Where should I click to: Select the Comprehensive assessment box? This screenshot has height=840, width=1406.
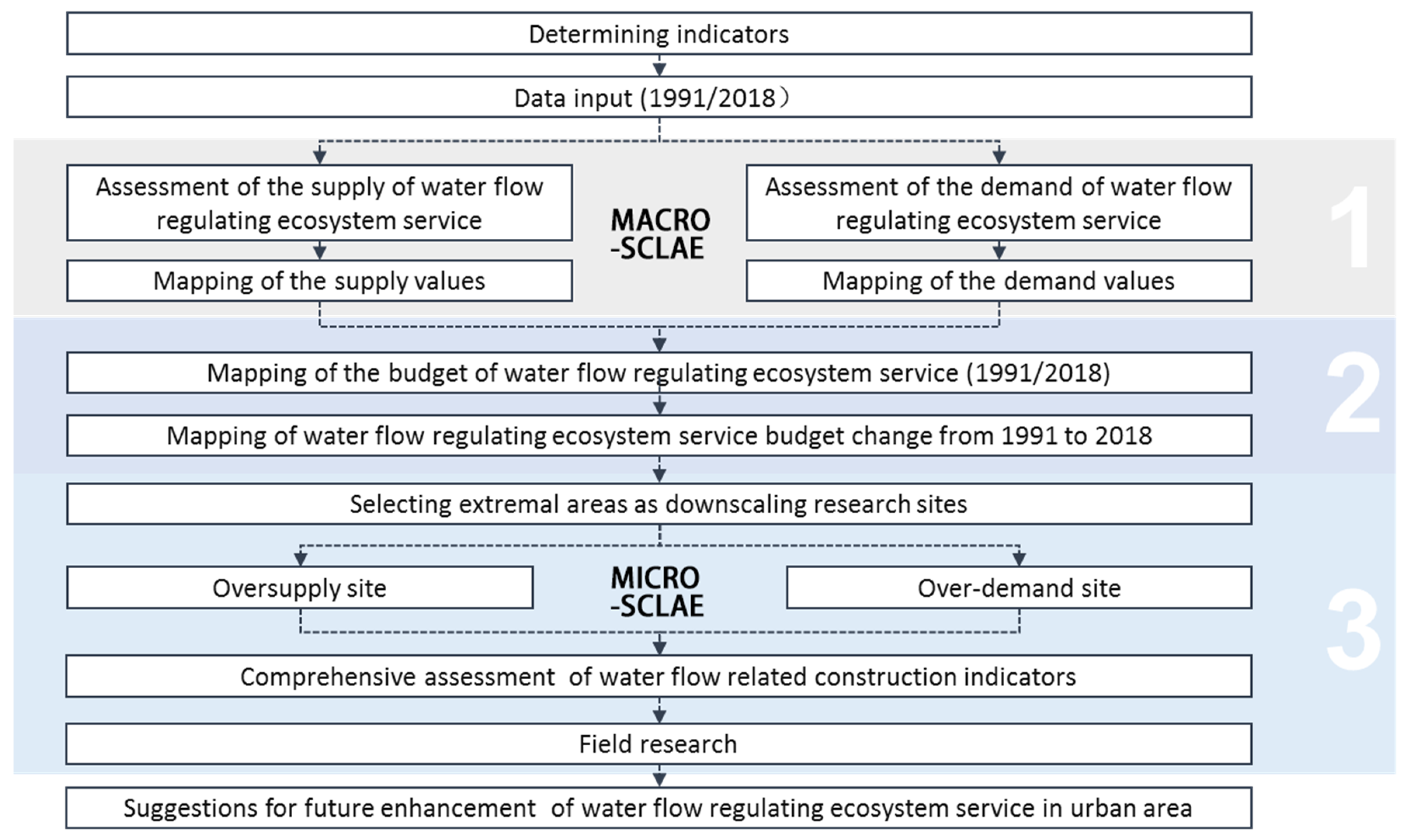click(x=659, y=677)
